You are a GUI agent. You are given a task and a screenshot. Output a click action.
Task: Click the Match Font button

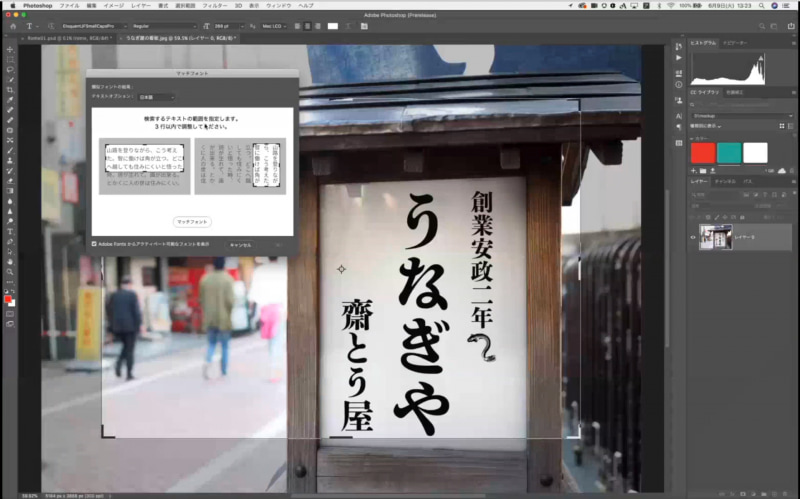192,222
